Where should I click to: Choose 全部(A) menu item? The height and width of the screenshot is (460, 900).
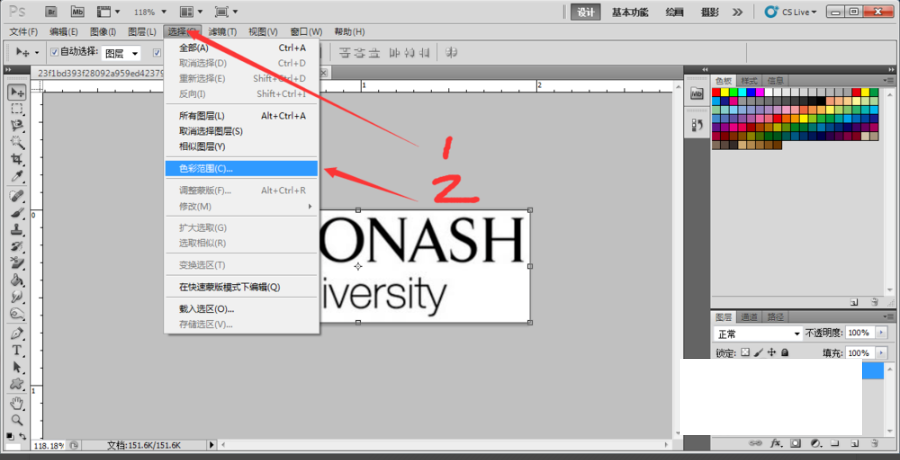[x=242, y=48]
